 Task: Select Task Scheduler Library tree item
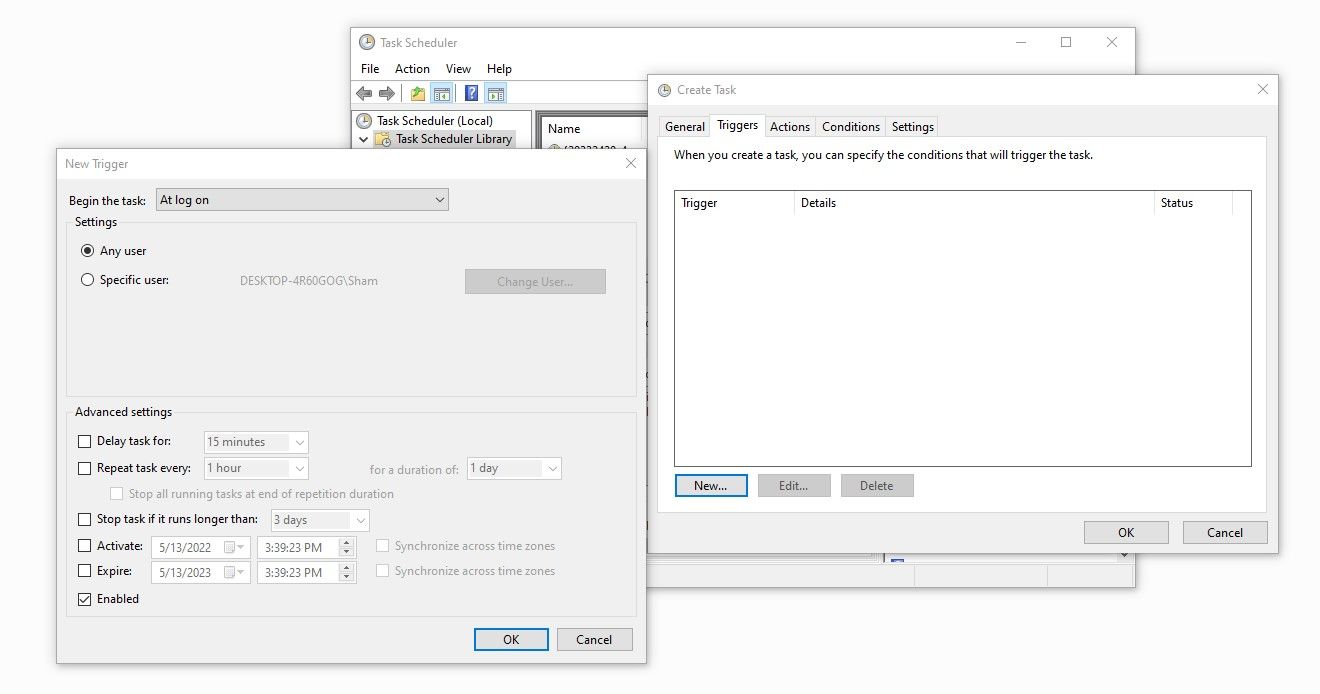point(454,139)
